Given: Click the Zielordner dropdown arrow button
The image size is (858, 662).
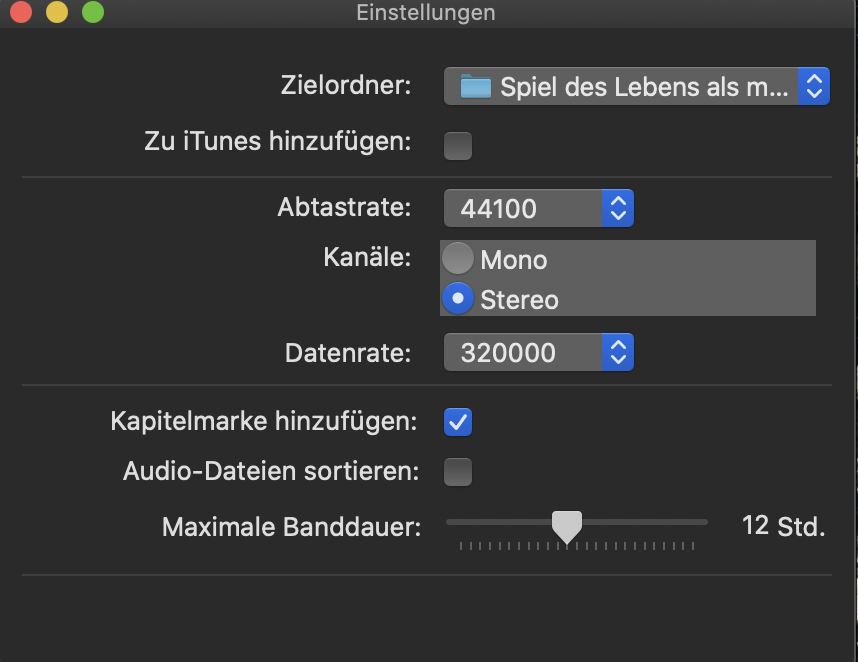Looking at the screenshot, I should tap(814, 87).
